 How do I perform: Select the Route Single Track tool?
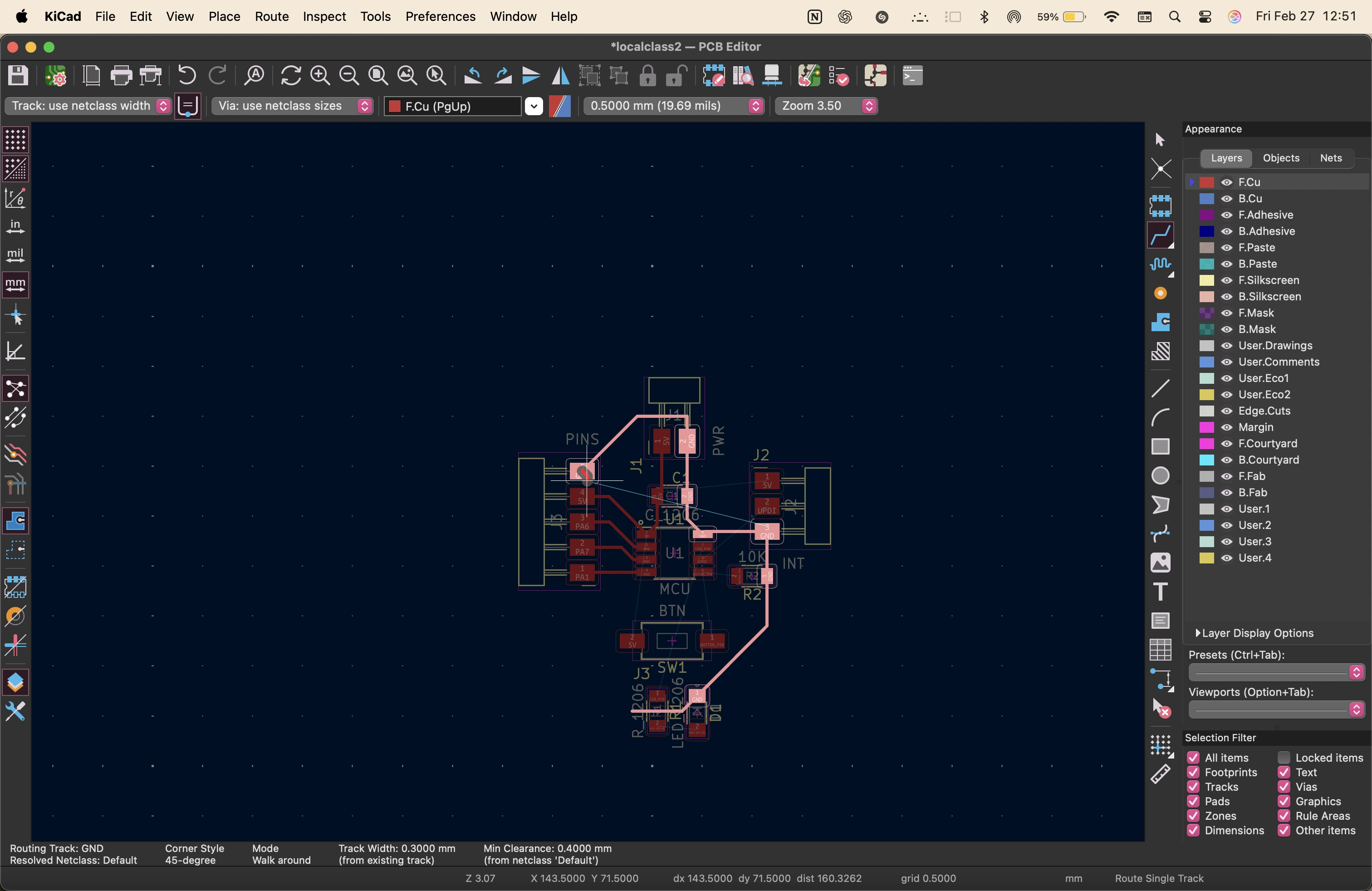coord(1160,236)
